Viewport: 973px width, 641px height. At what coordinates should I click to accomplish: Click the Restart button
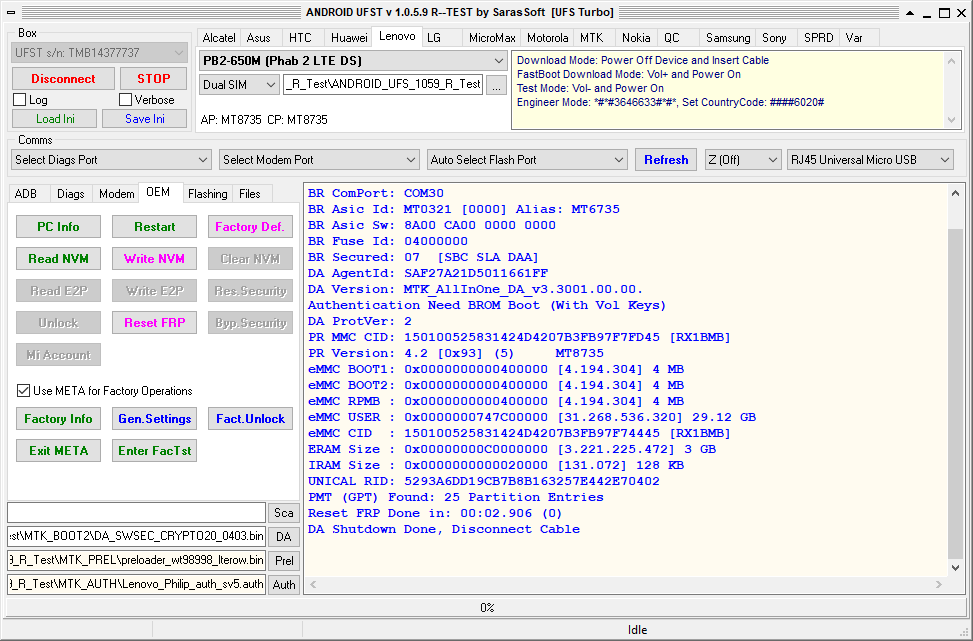coord(155,226)
